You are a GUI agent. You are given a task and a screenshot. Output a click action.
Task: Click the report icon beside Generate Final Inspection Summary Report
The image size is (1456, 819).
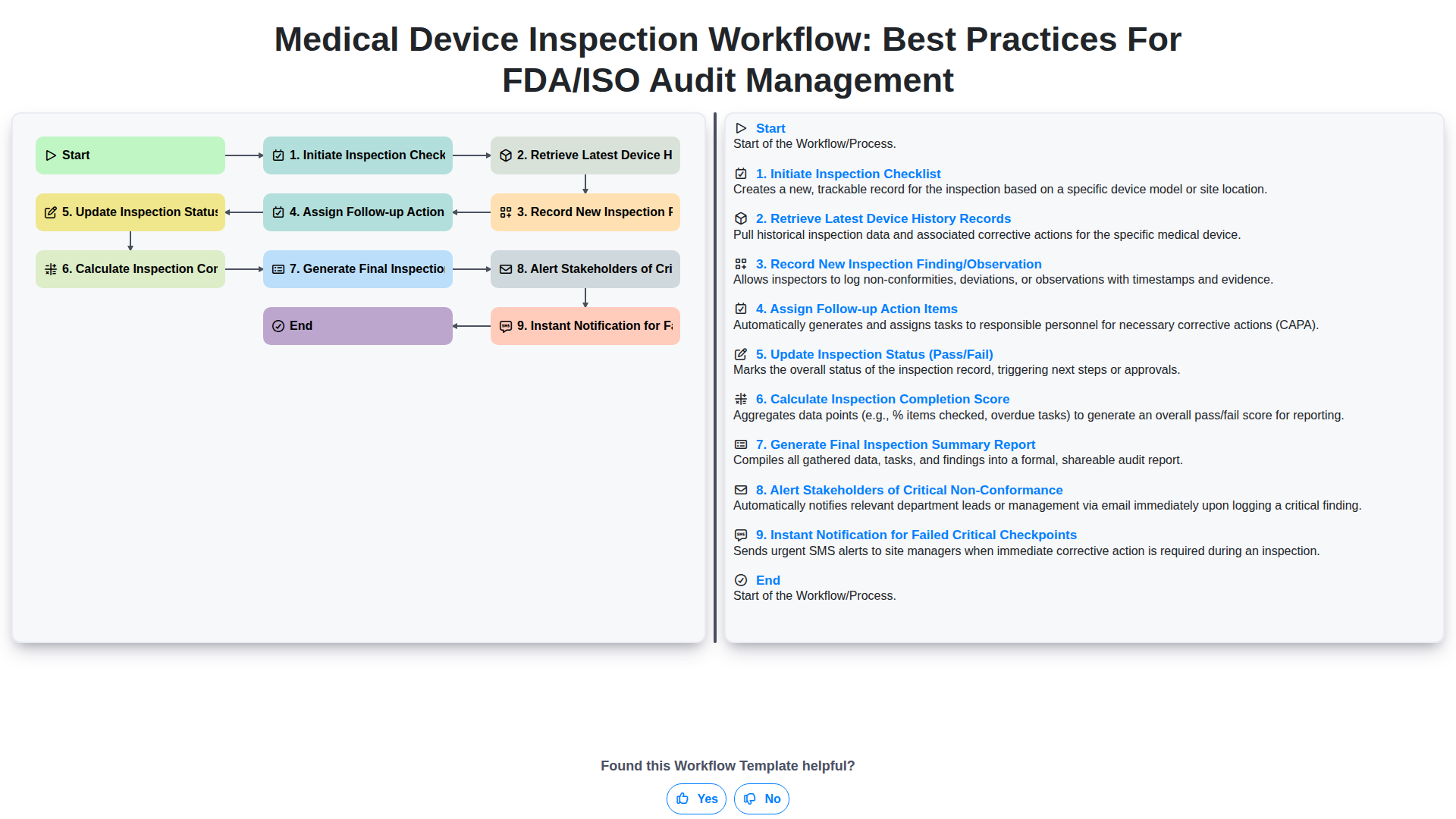741,444
